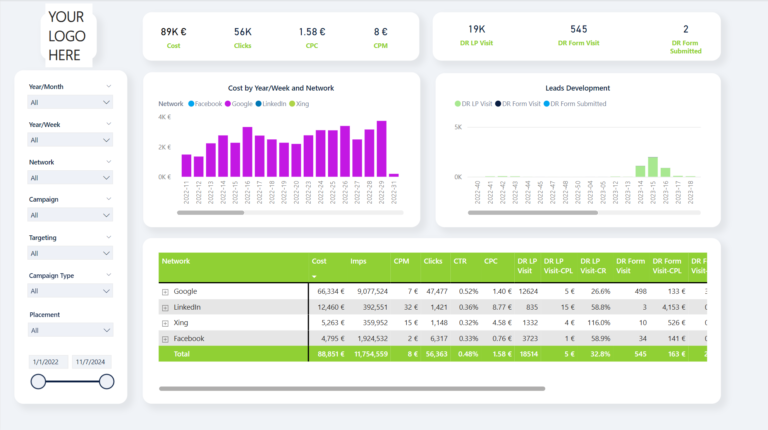
Task: Open the Network slicer dropdown
Action: pos(70,178)
